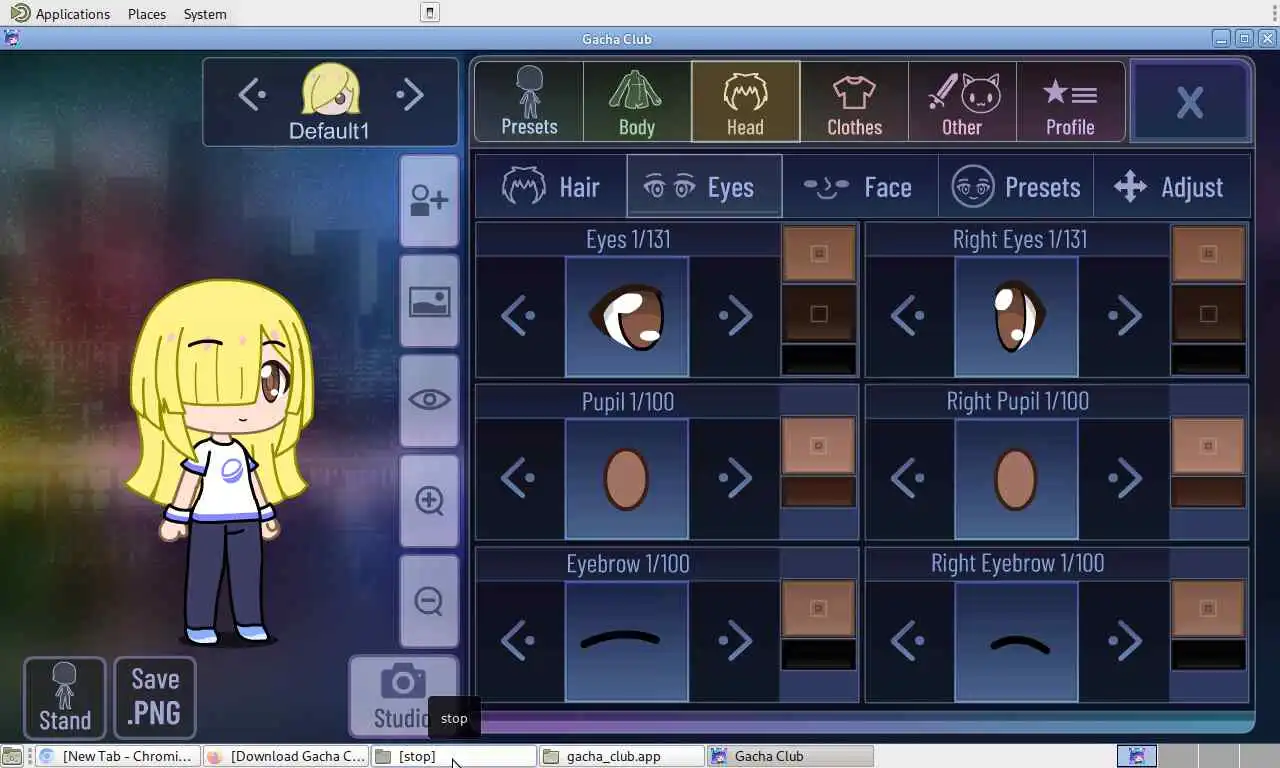Open the background image icon

429,301
